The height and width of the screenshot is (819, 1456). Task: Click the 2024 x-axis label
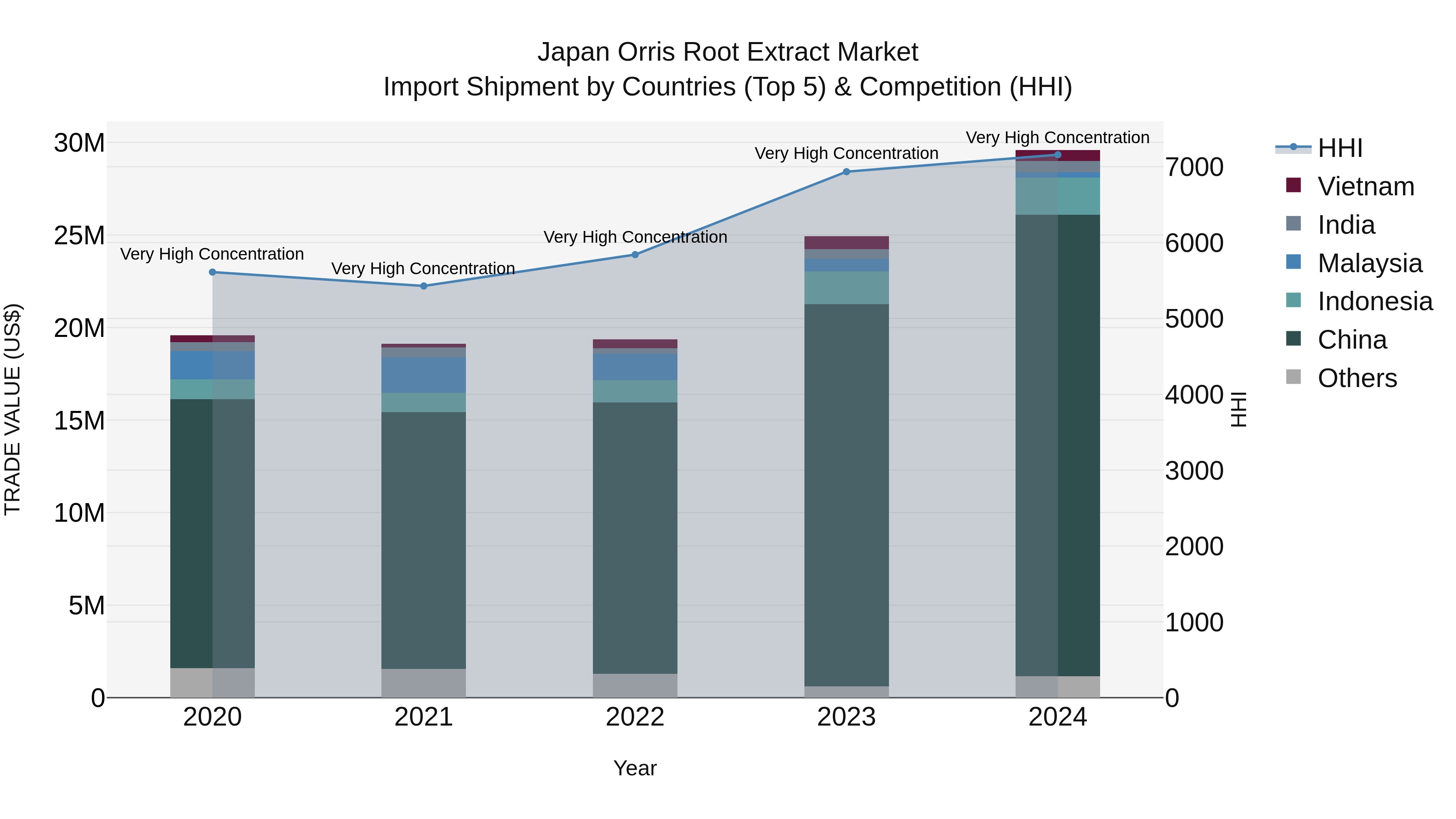1058,717
